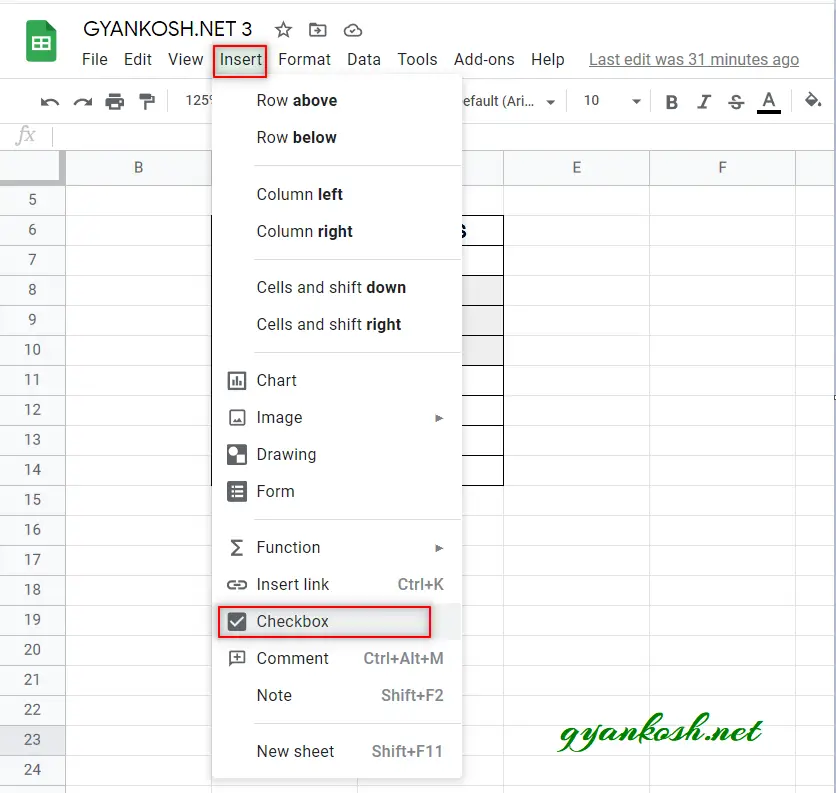Image resolution: width=836 pixels, height=793 pixels.
Task: Insert Row above
Action: tap(336, 100)
